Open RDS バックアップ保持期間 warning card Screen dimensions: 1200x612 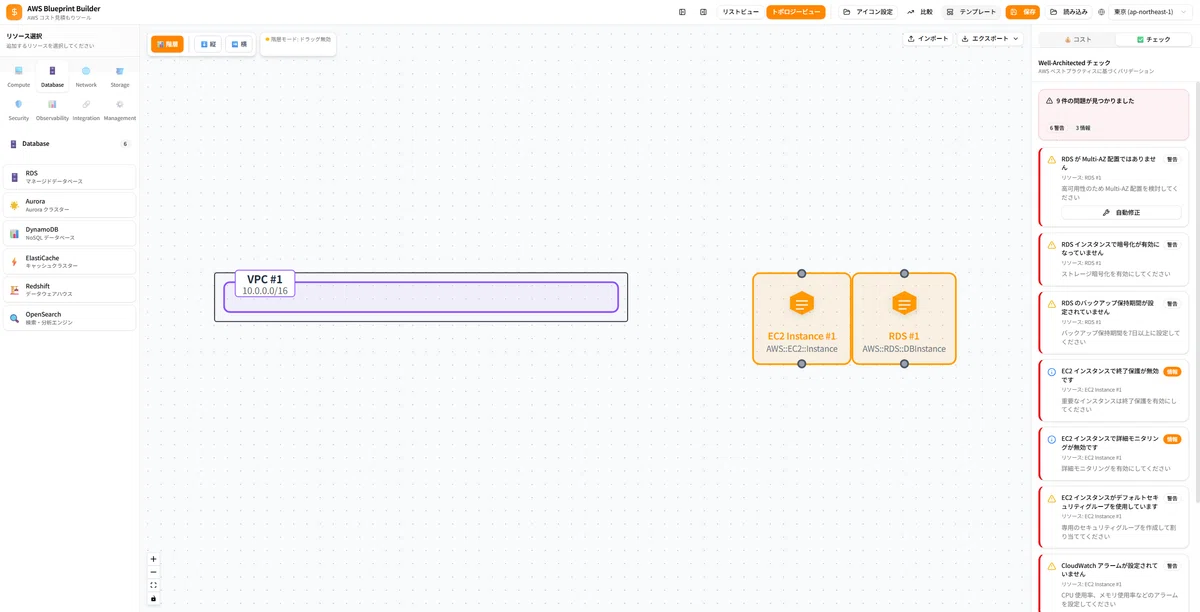tap(1115, 322)
